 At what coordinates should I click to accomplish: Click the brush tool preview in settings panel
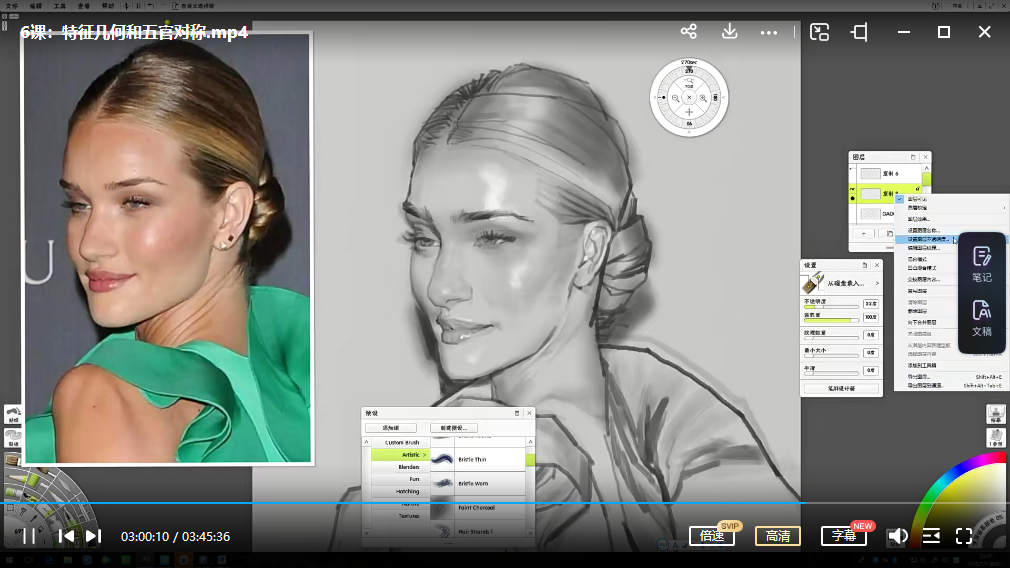pyautogui.click(x=813, y=283)
